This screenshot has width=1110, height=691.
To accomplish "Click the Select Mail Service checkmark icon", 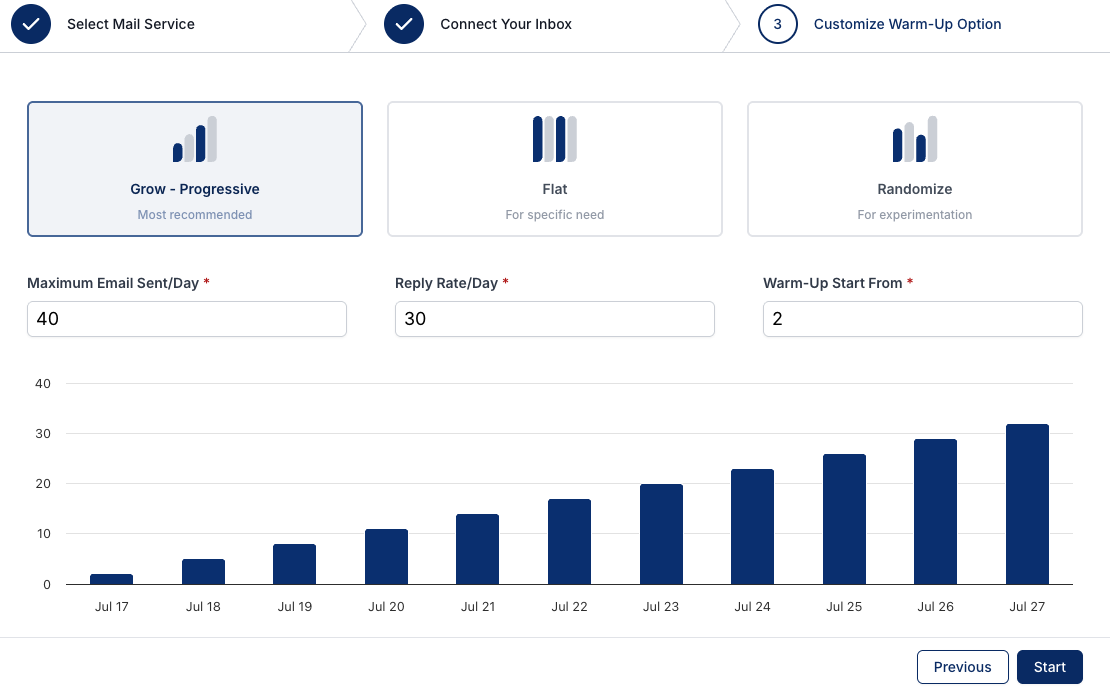I will coord(31,24).
